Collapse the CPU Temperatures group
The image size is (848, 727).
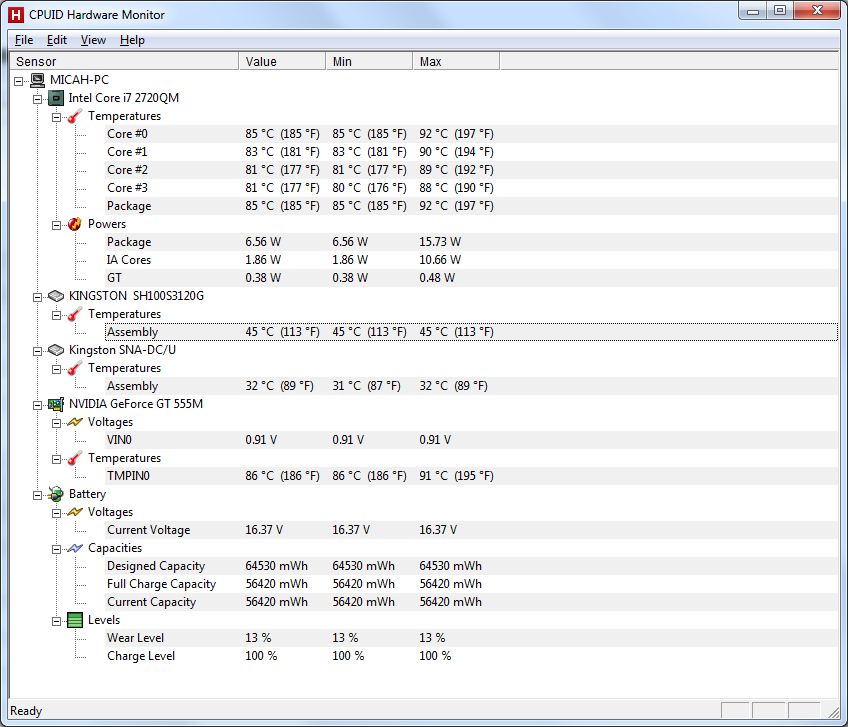tap(56, 117)
